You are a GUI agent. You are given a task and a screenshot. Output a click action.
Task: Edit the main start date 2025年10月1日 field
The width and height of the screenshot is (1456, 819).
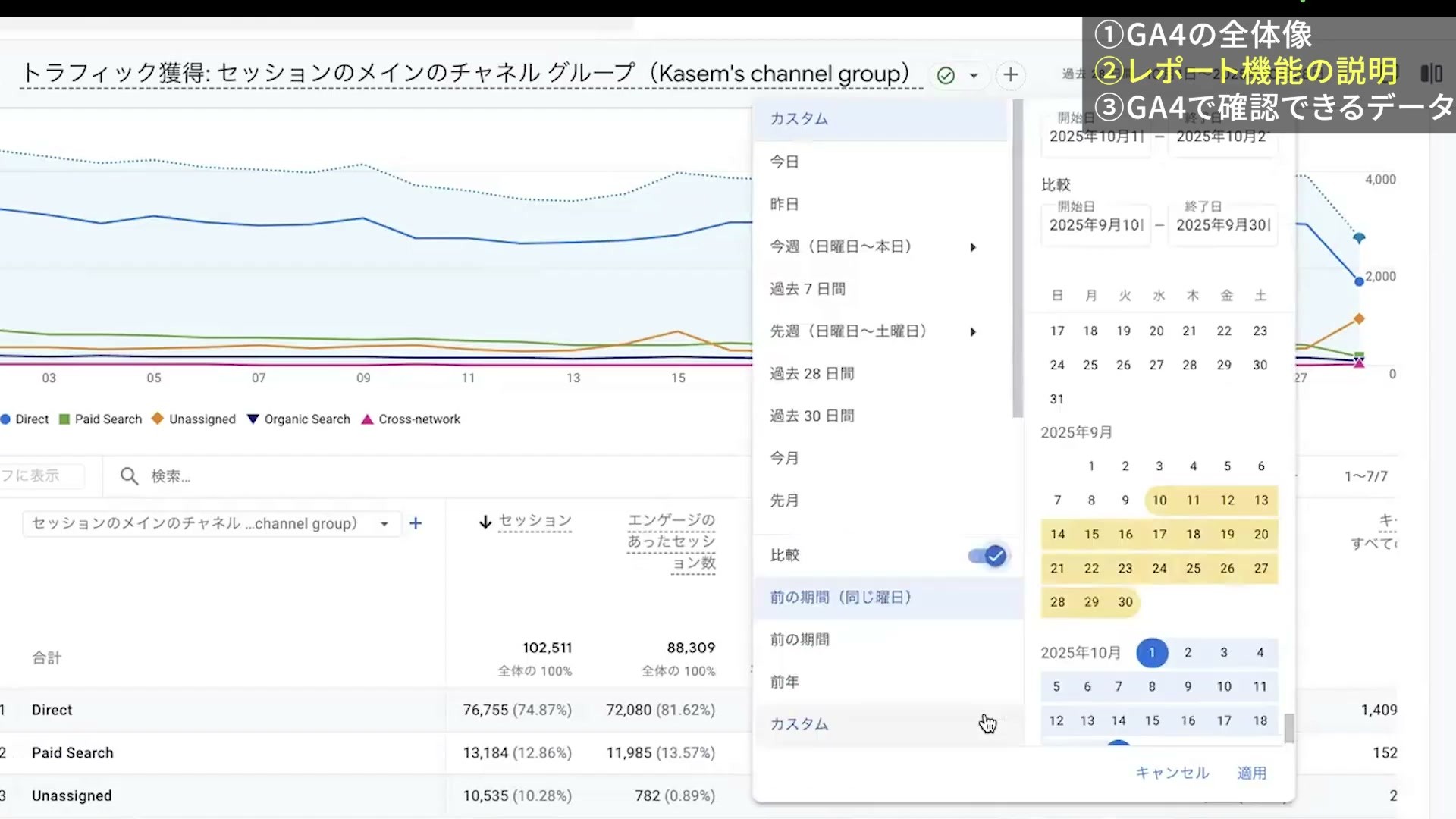(x=1096, y=136)
